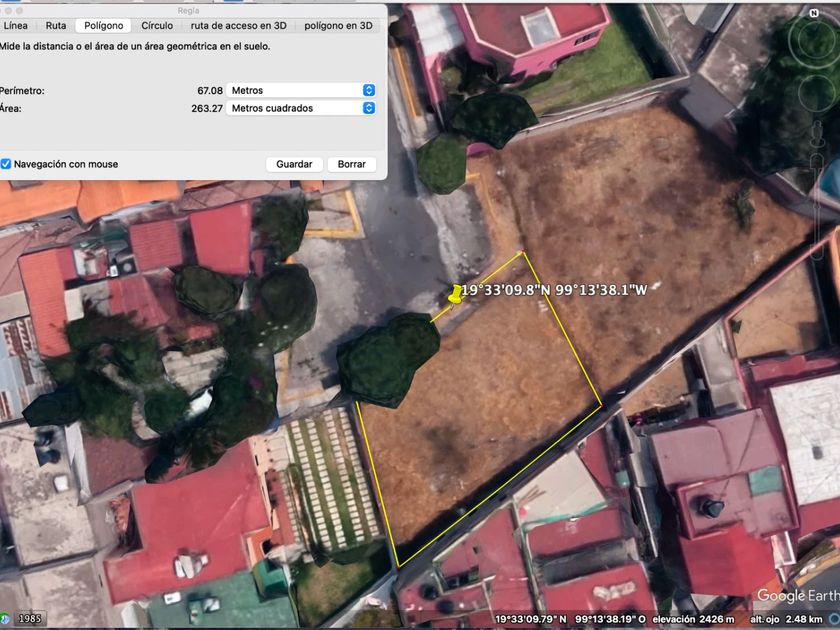This screenshot has height=630, width=840.
Task: Click the status bar latitude 19°33'09.79" N
Action: coord(530,619)
